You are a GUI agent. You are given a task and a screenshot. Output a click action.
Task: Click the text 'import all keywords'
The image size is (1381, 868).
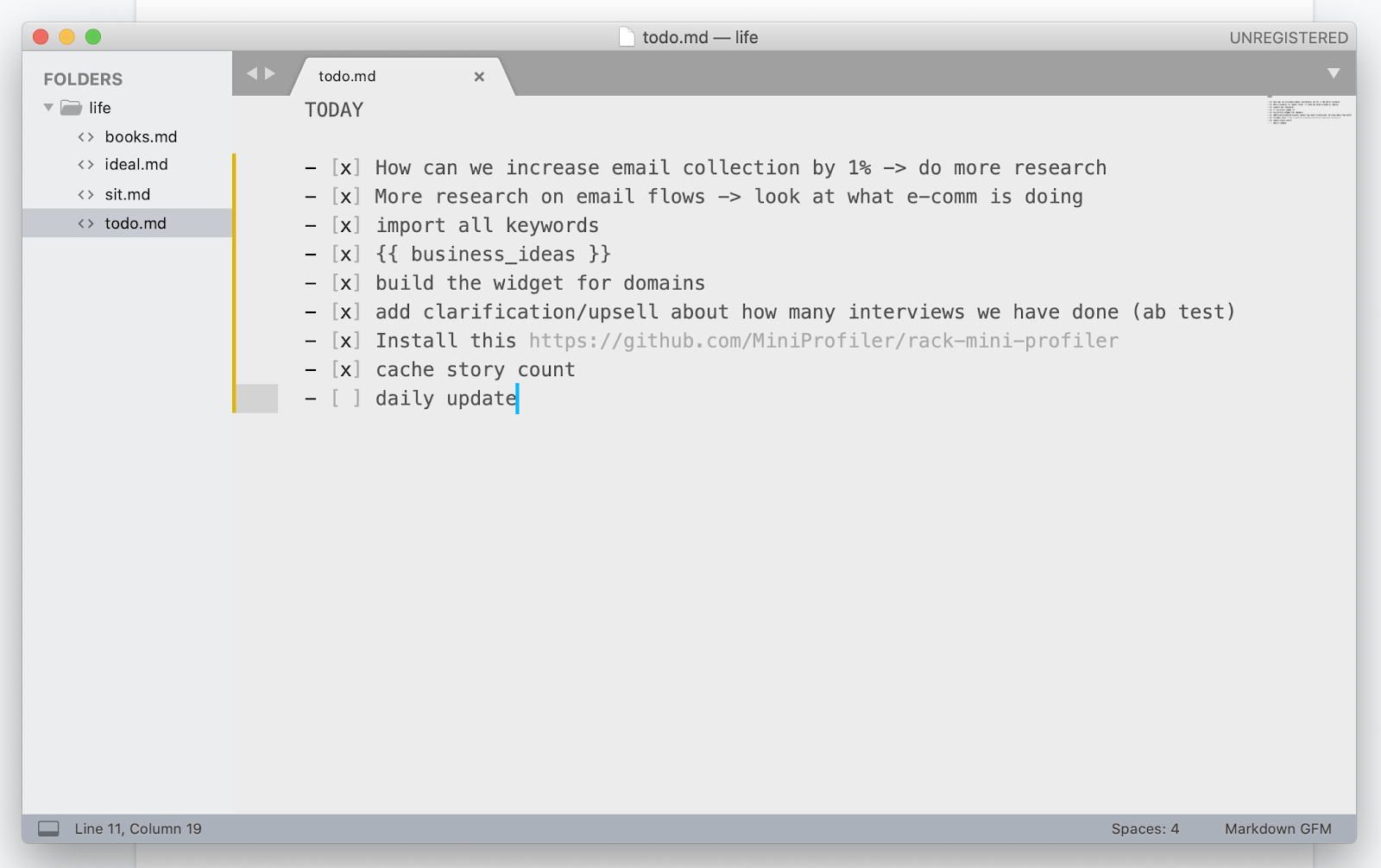[x=487, y=226]
